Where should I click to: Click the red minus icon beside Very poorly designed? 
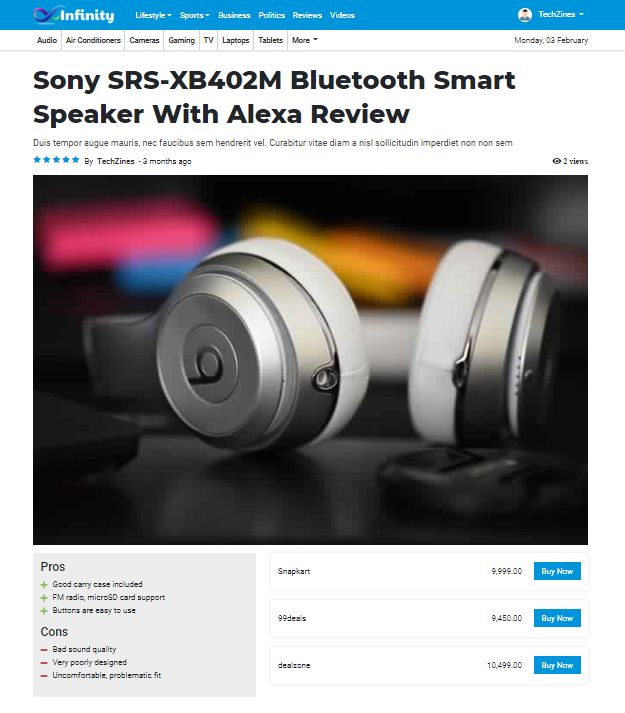coord(44,663)
